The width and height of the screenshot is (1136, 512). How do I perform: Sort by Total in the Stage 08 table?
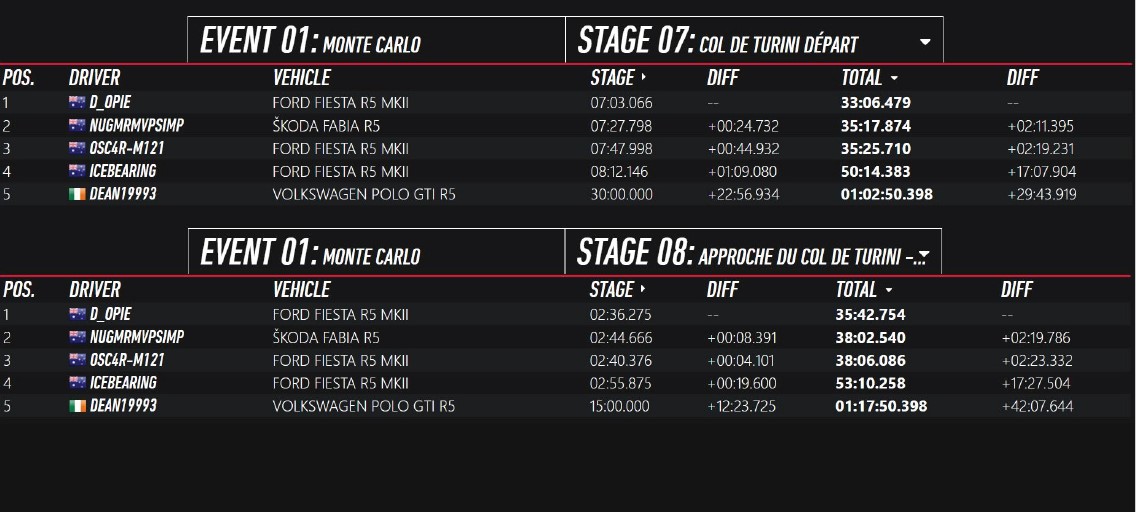coord(864,290)
